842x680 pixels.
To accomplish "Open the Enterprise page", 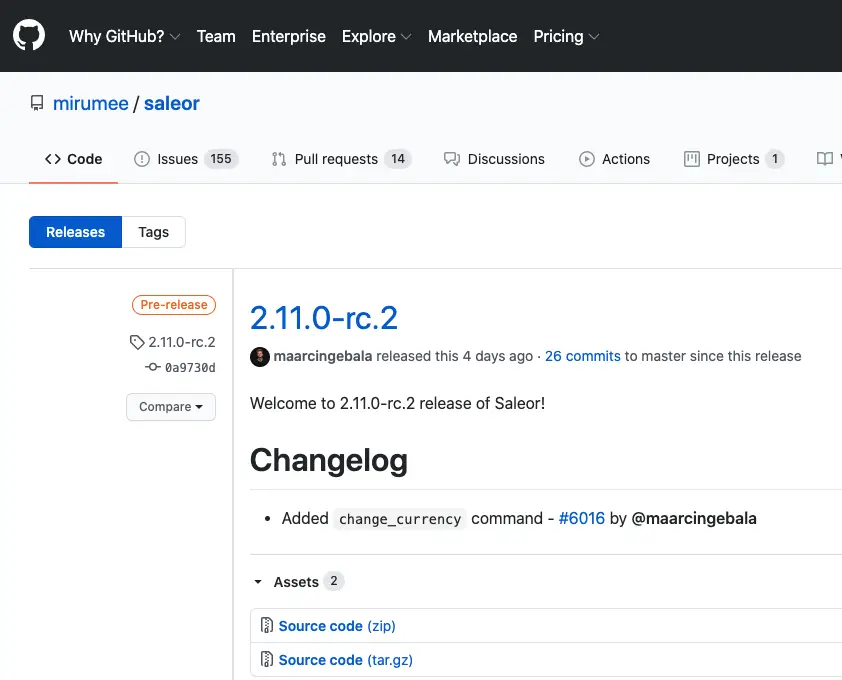I will click(x=289, y=36).
